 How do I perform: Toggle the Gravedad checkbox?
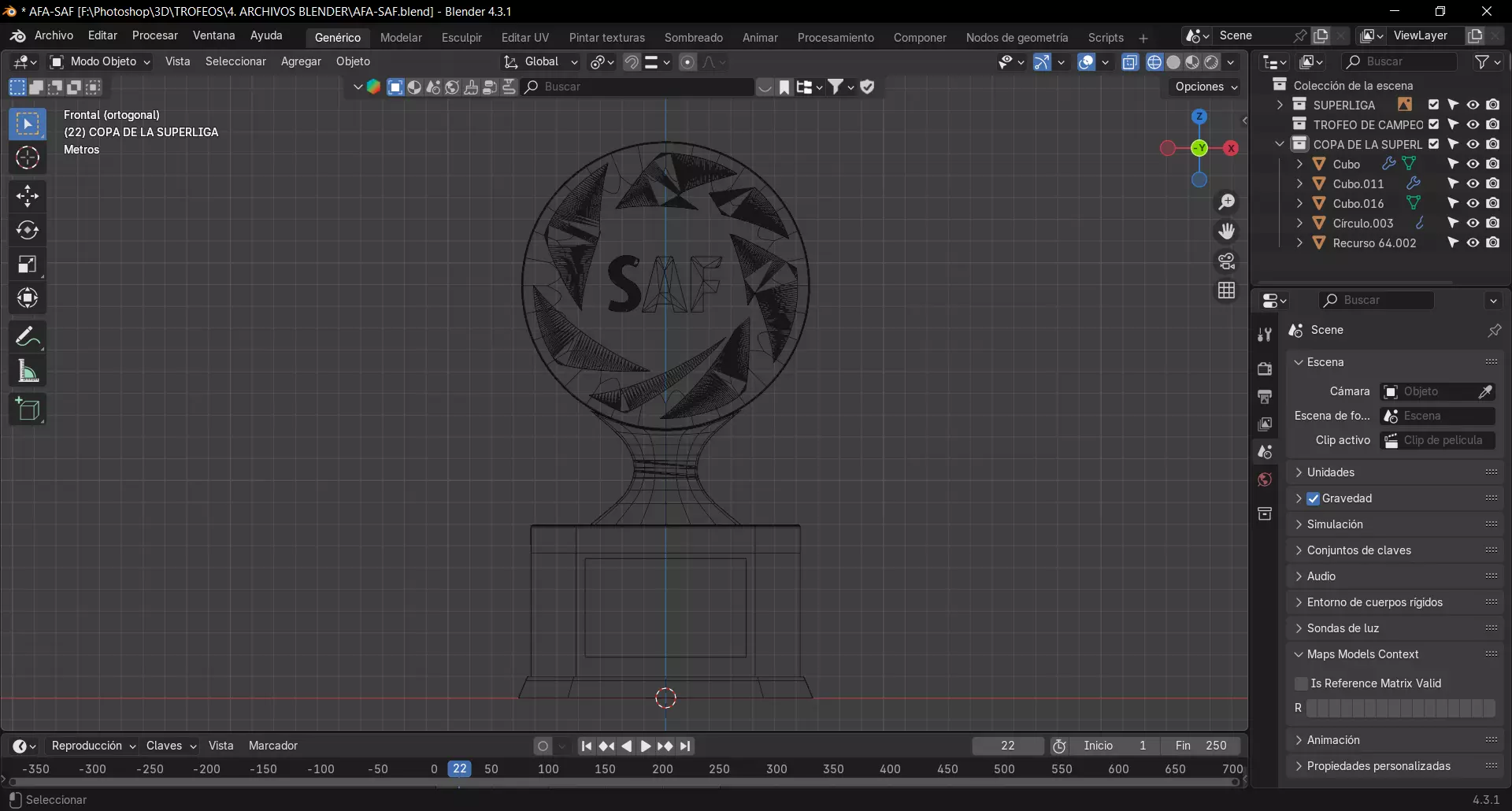pyautogui.click(x=1313, y=498)
